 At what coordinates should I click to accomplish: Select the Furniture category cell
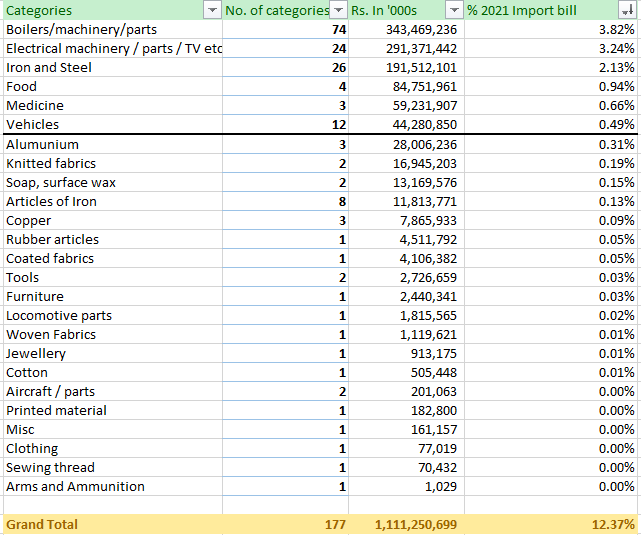click(x=113, y=296)
